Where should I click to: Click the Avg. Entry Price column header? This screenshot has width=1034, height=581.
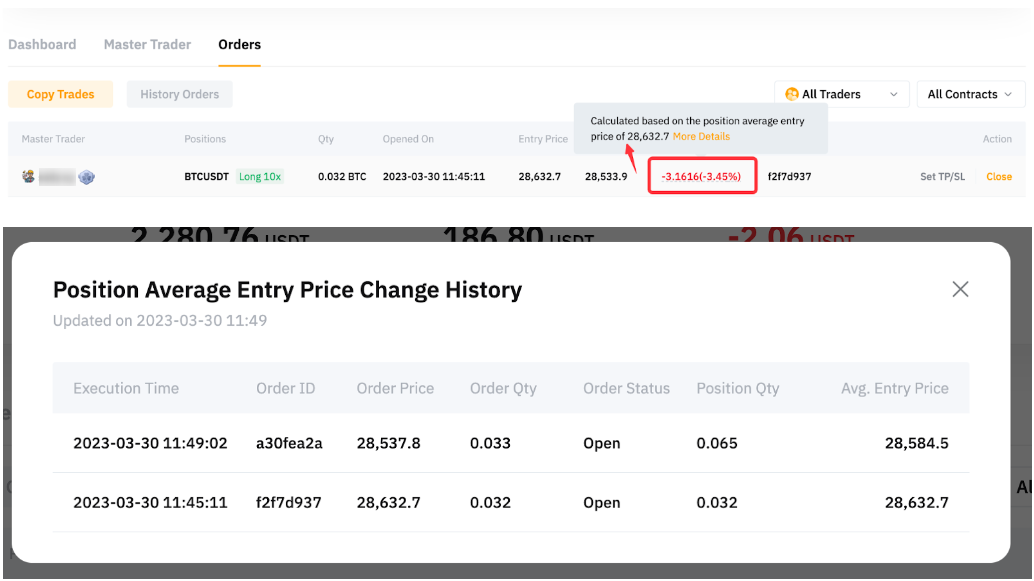[x=894, y=388]
